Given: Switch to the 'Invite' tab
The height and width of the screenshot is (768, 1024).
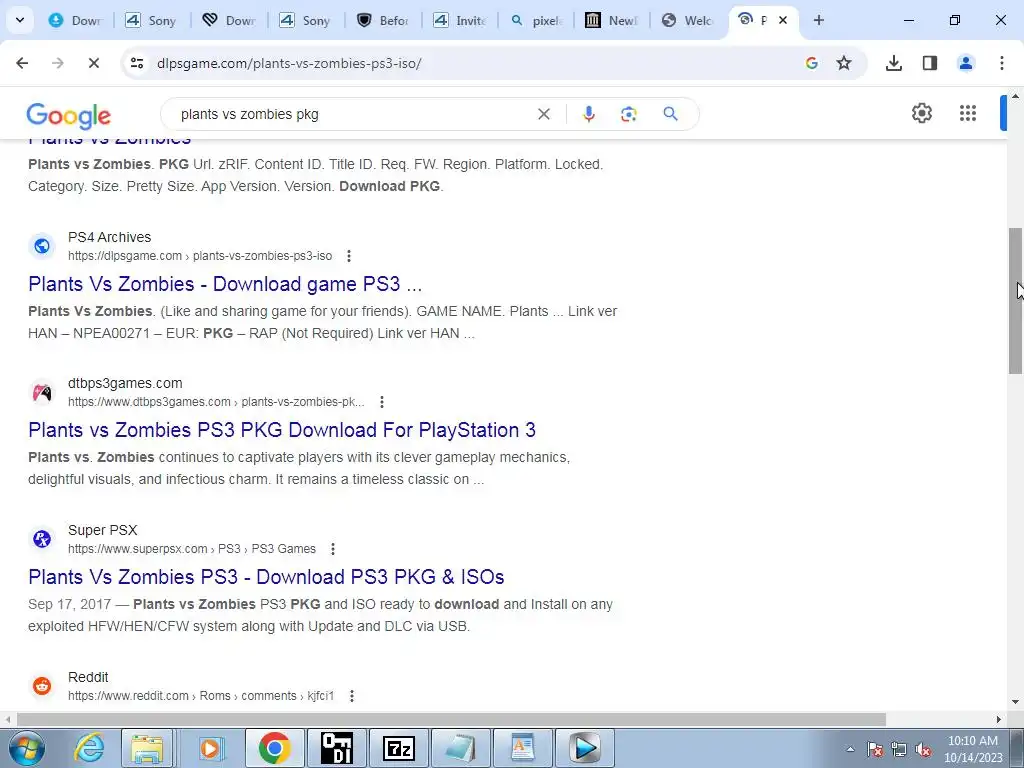Looking at the screenshot, I should pos(460,20).
